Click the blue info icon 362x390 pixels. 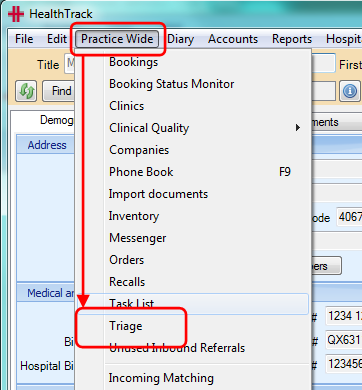[349, 91]
